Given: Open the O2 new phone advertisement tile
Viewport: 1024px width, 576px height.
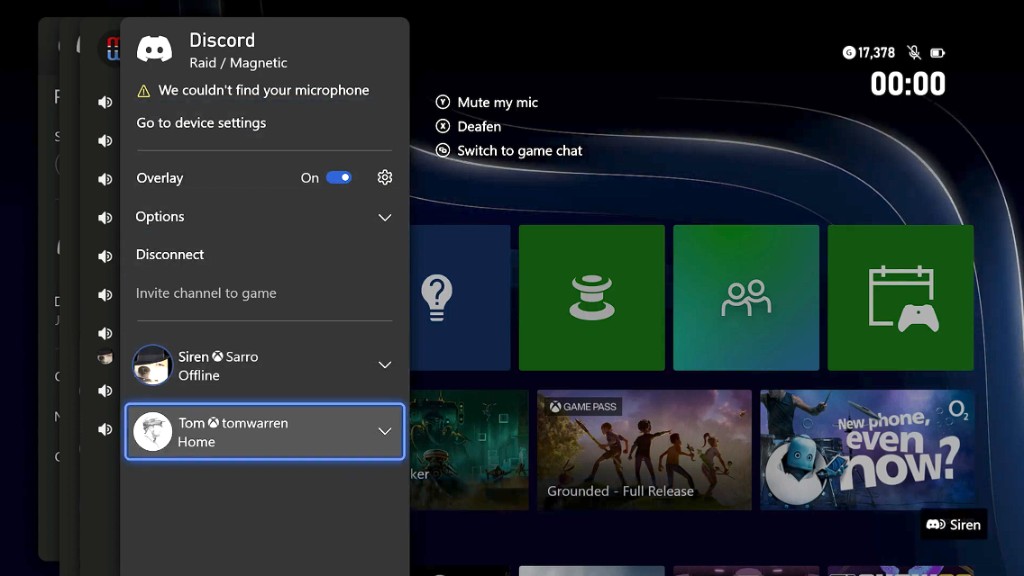Looking at the screenshot, I should click(x=867, y=450).
